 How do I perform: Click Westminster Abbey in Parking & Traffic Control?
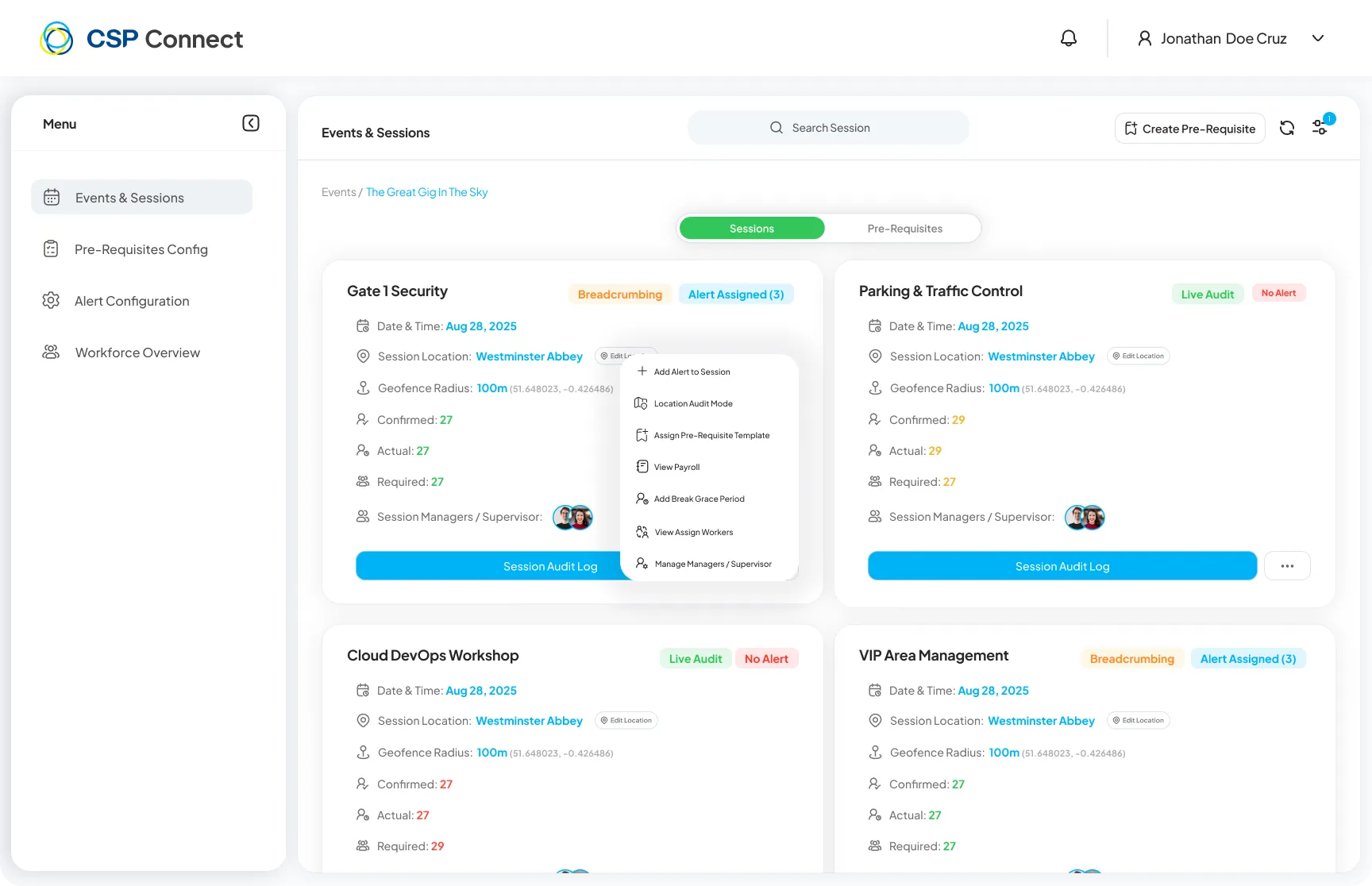(x=1041, y=356)
